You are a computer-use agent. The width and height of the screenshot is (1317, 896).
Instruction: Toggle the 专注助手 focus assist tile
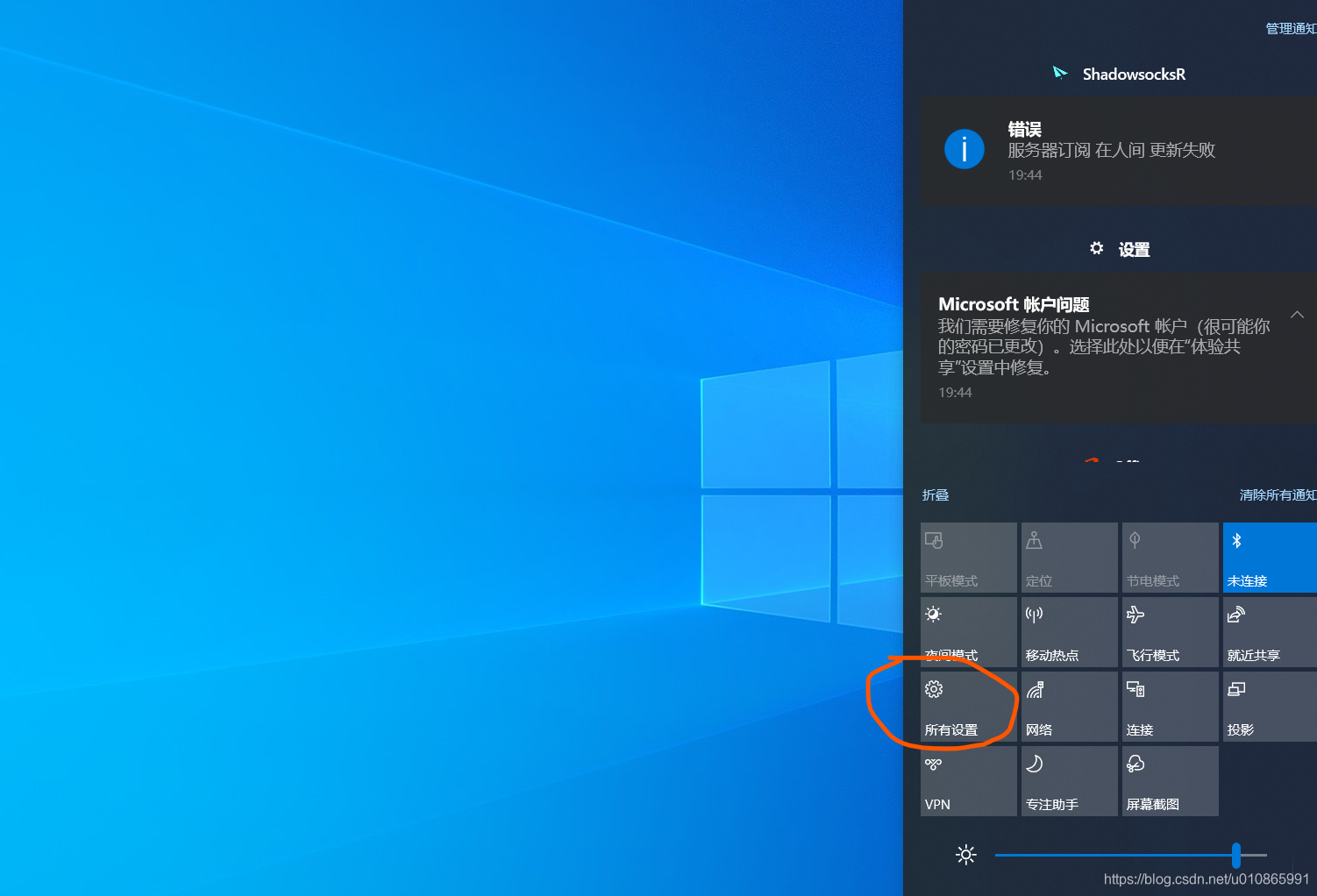point(1070,781)
